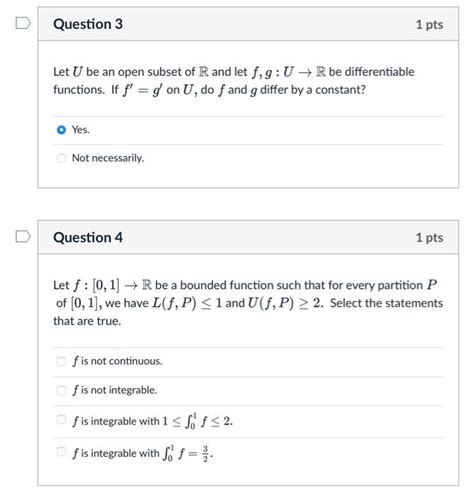This screenshot has width=474, height=495.
Task: Click the '1 pts' label of Question 4
Action: pos(429,238)
